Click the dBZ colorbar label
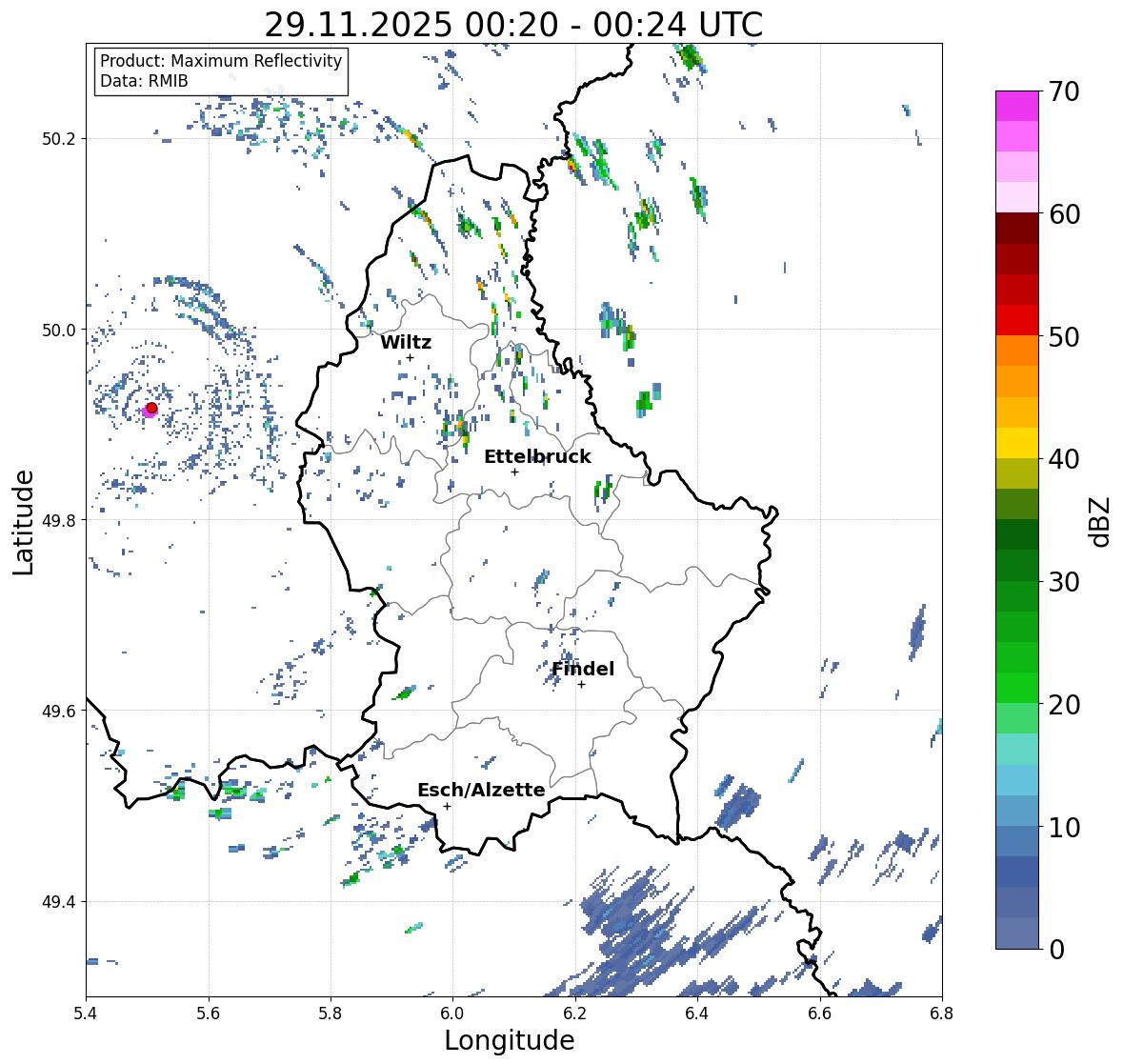Screen dimensions: 1123x1064 coord(1101,521)
